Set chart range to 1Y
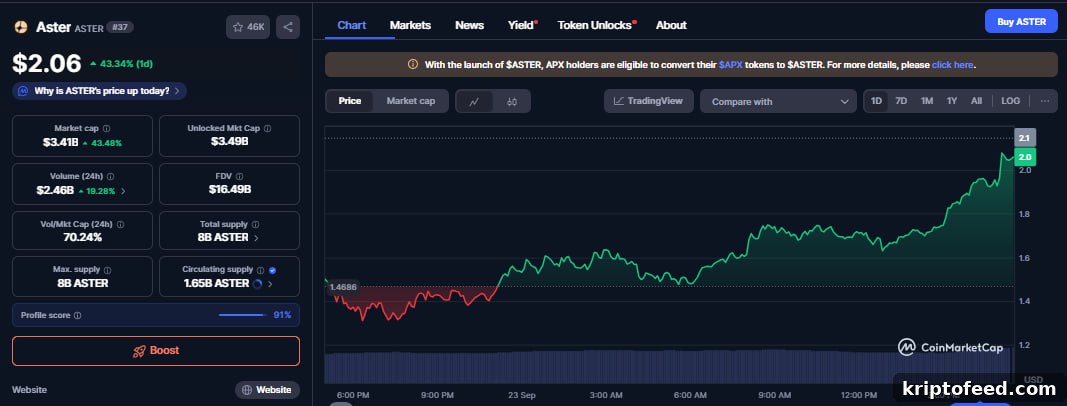The width and height of the screenshot is (1067, 406). point(952,101)
